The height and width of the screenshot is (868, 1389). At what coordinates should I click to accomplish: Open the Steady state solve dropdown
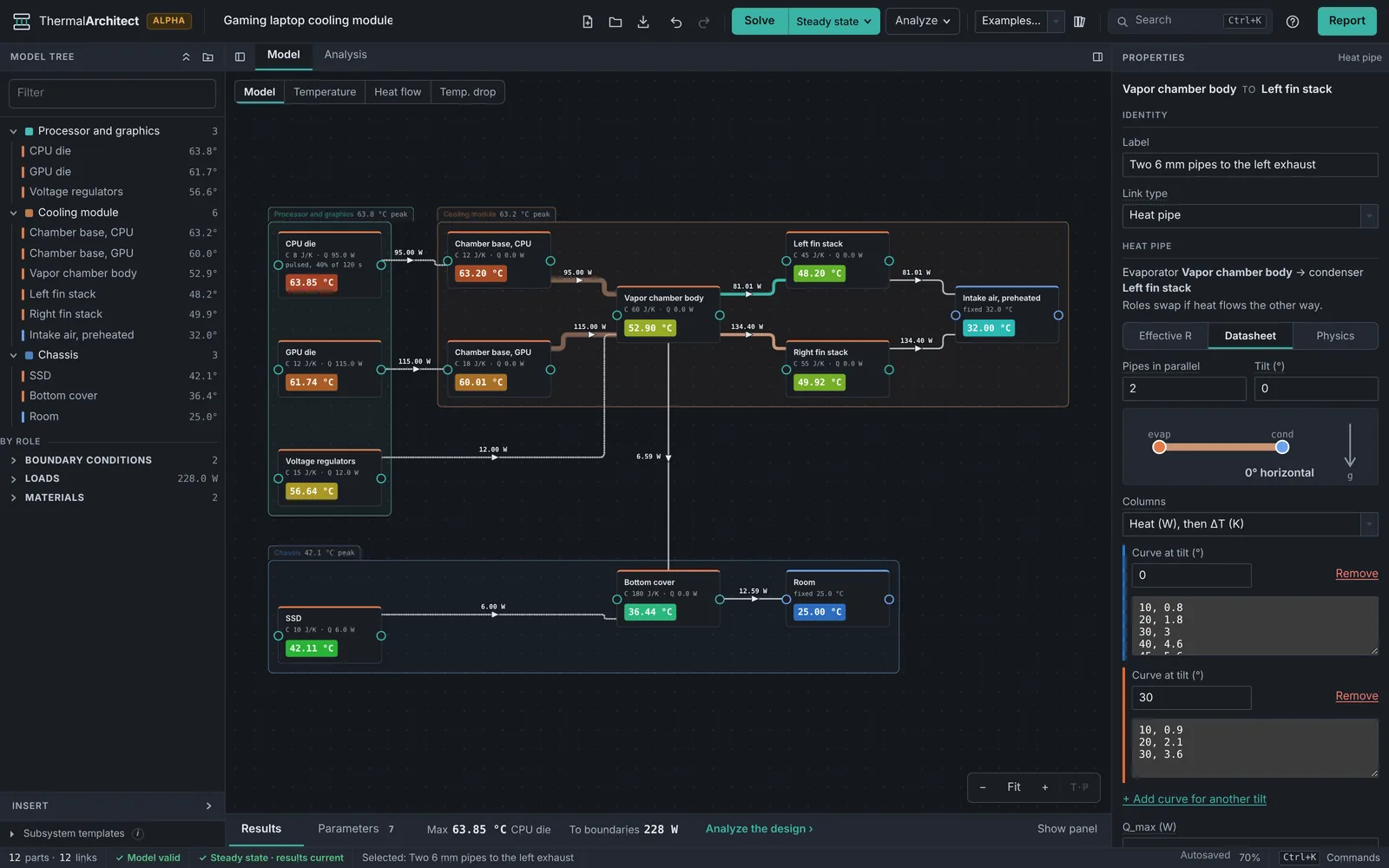click(833, 22)
